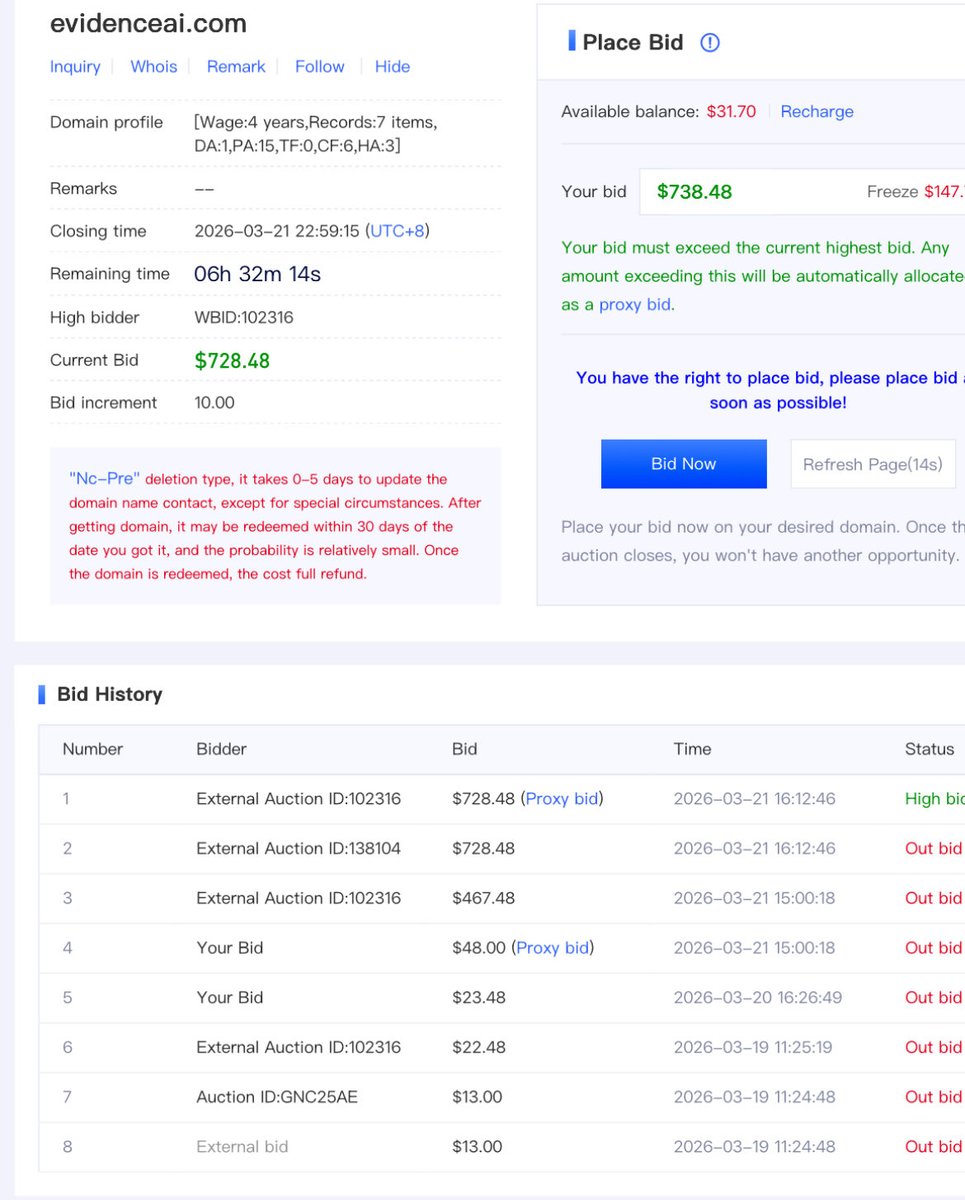
Task: Click the UTC+8 timezone link
Action: click(398, 231)
